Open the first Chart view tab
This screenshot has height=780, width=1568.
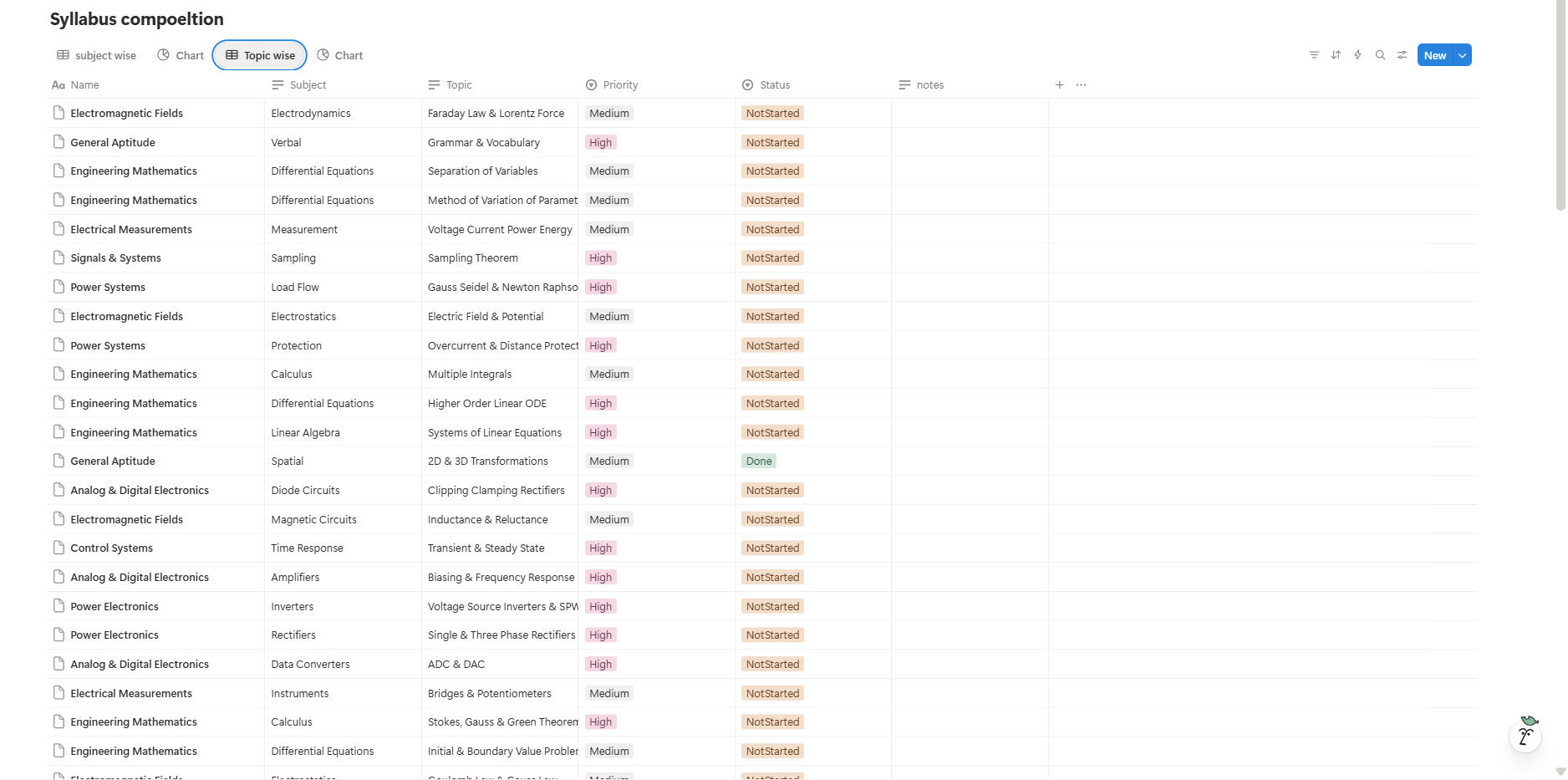[181, 55]
